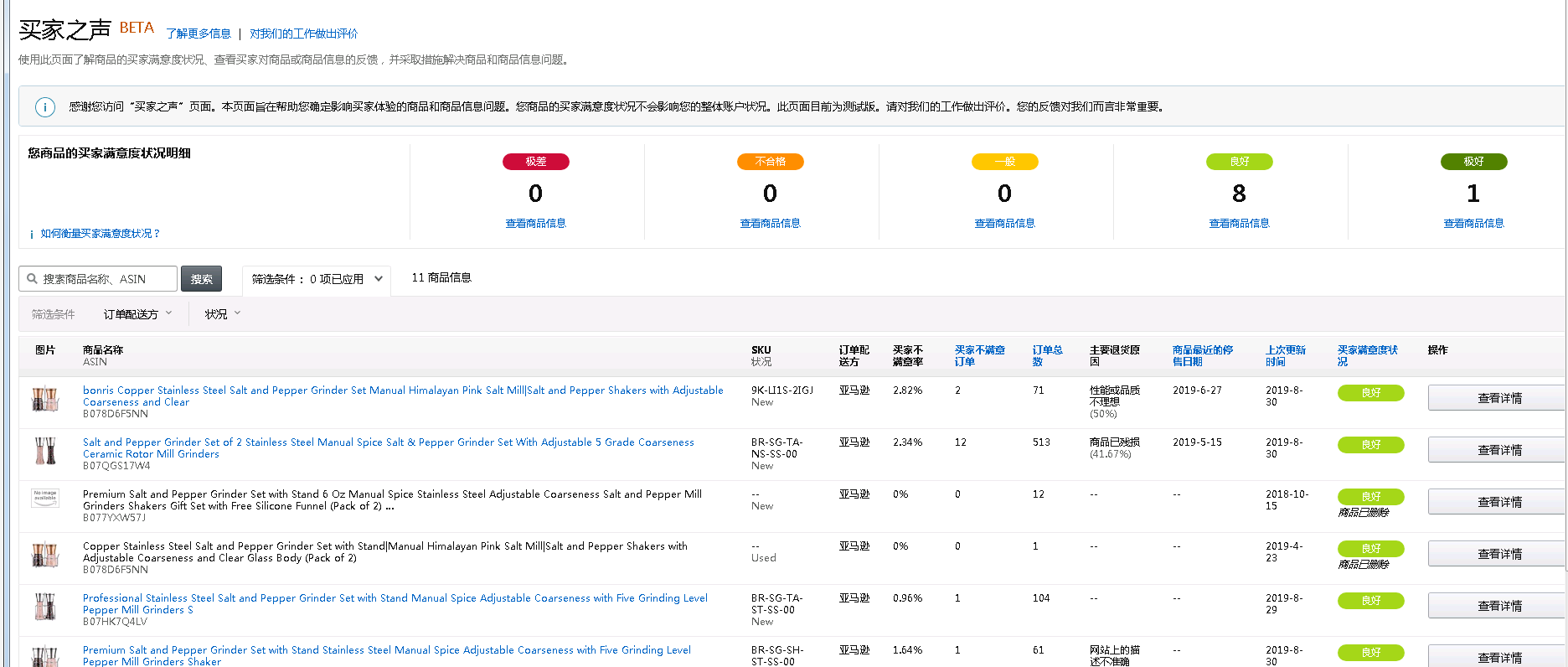View listings under 不合格 category
The image size is (1568, 667).
point(771,224)
